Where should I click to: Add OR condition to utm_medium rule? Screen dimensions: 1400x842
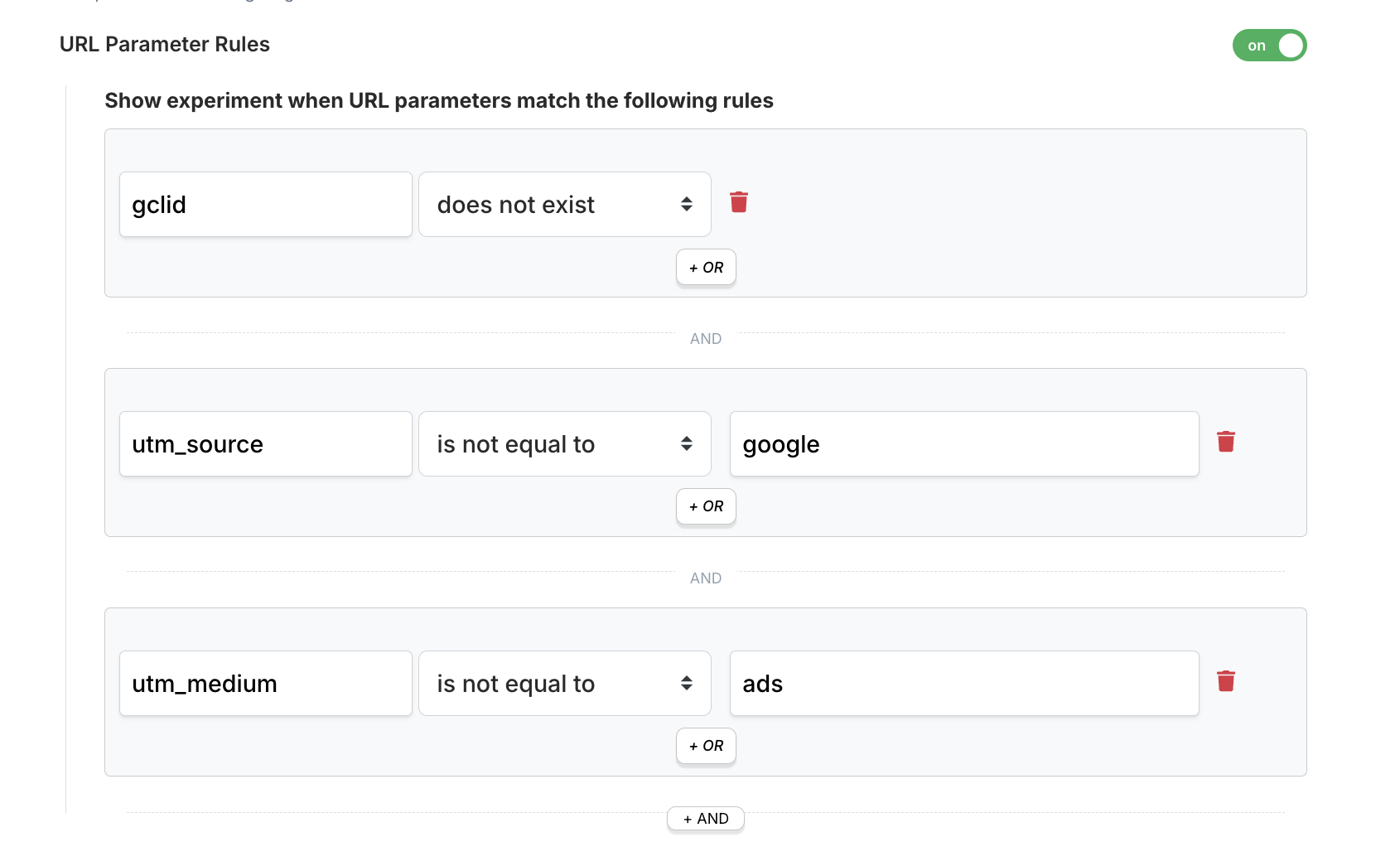pyautogui.click(x=706, y=746)
